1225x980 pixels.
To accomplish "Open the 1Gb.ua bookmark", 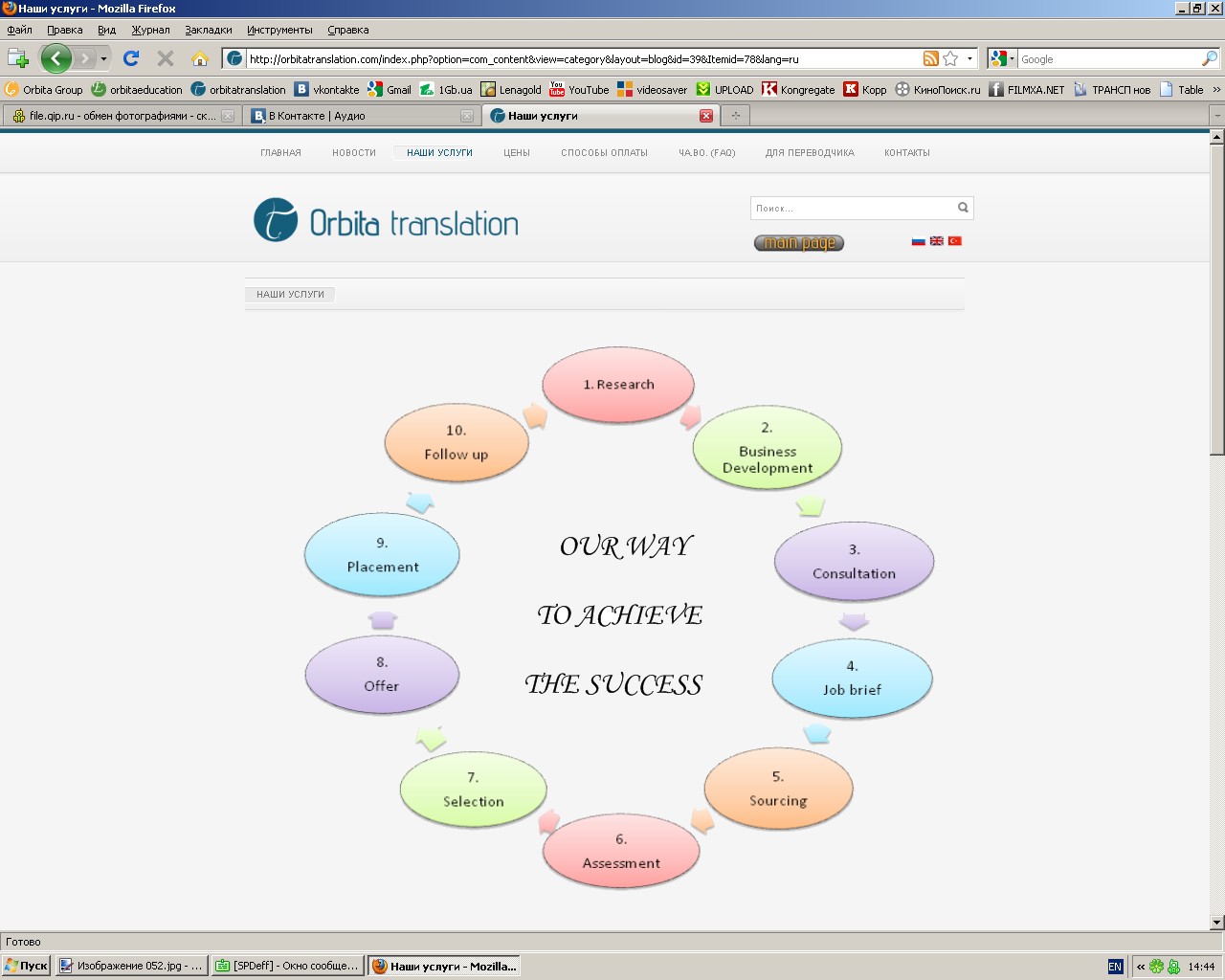I will [446, 90].
